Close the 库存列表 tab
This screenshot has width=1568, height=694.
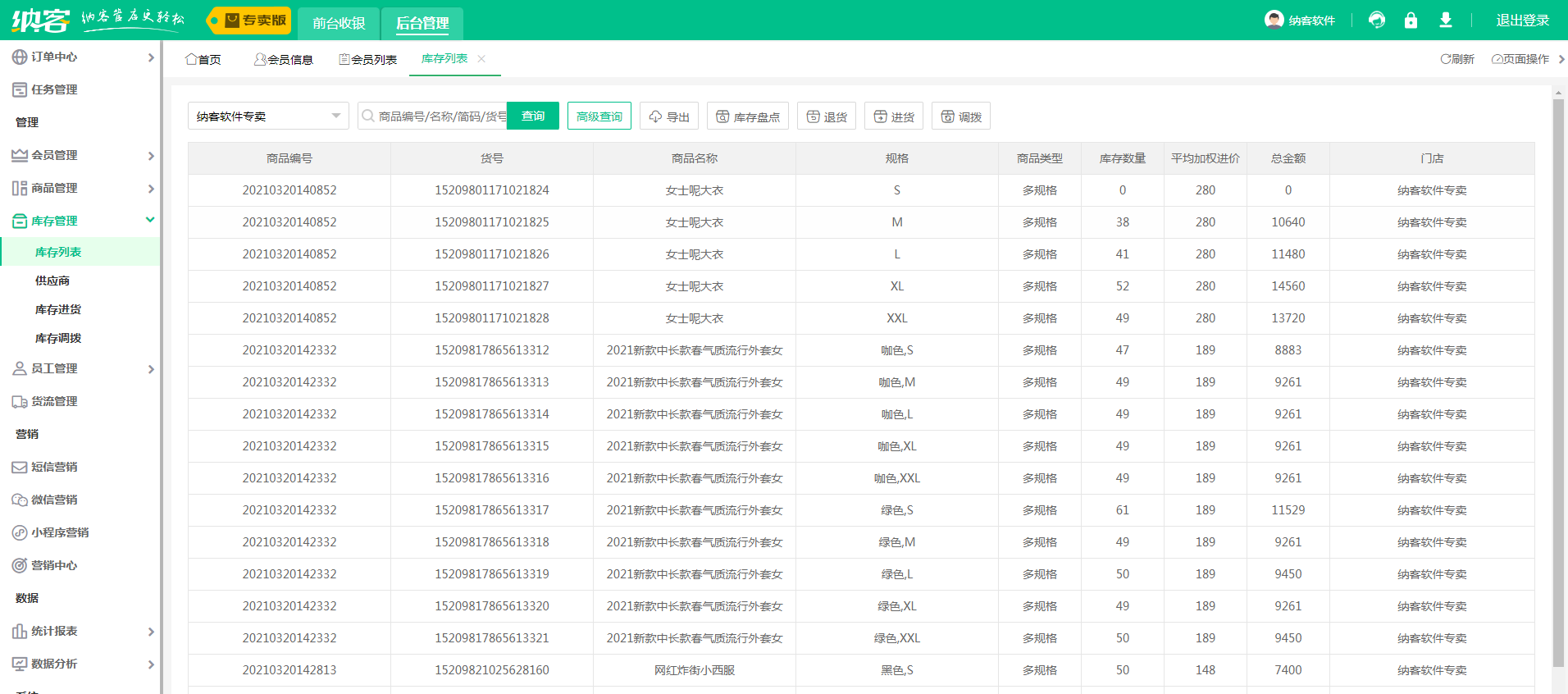click(481, 58)
